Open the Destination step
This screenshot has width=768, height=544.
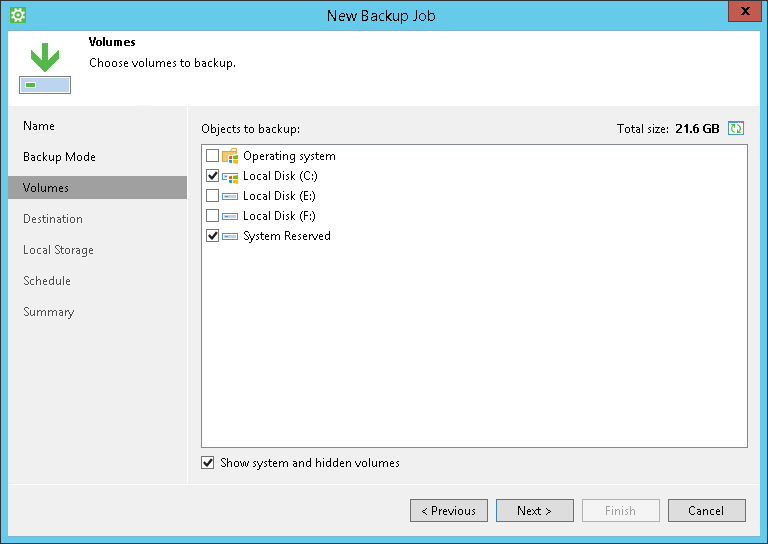97,219
